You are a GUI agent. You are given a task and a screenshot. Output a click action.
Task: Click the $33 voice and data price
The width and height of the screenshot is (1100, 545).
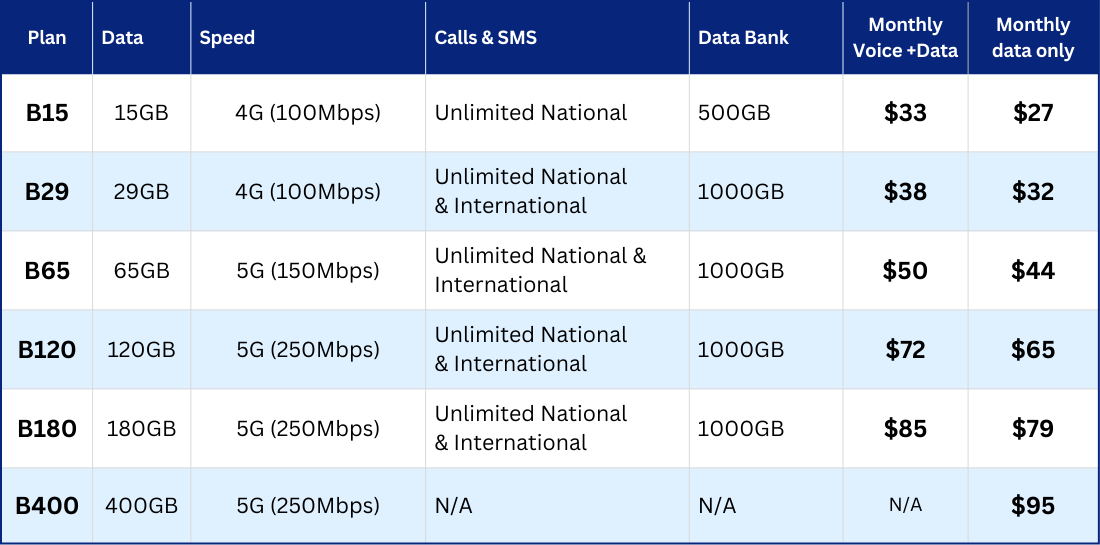(905, 113)
